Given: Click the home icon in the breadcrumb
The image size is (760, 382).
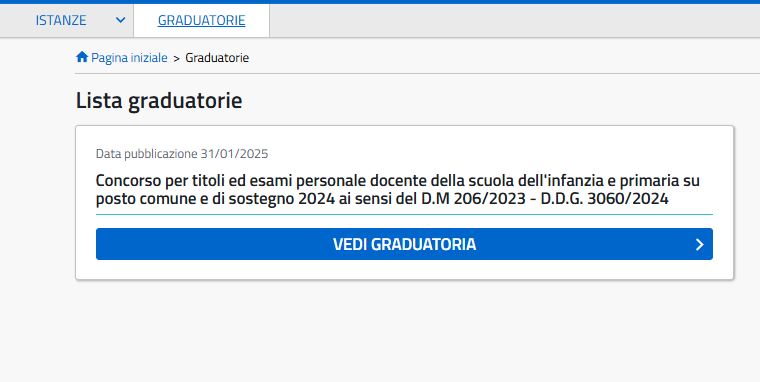Looking at the screenshot, I should pos(82,57).
